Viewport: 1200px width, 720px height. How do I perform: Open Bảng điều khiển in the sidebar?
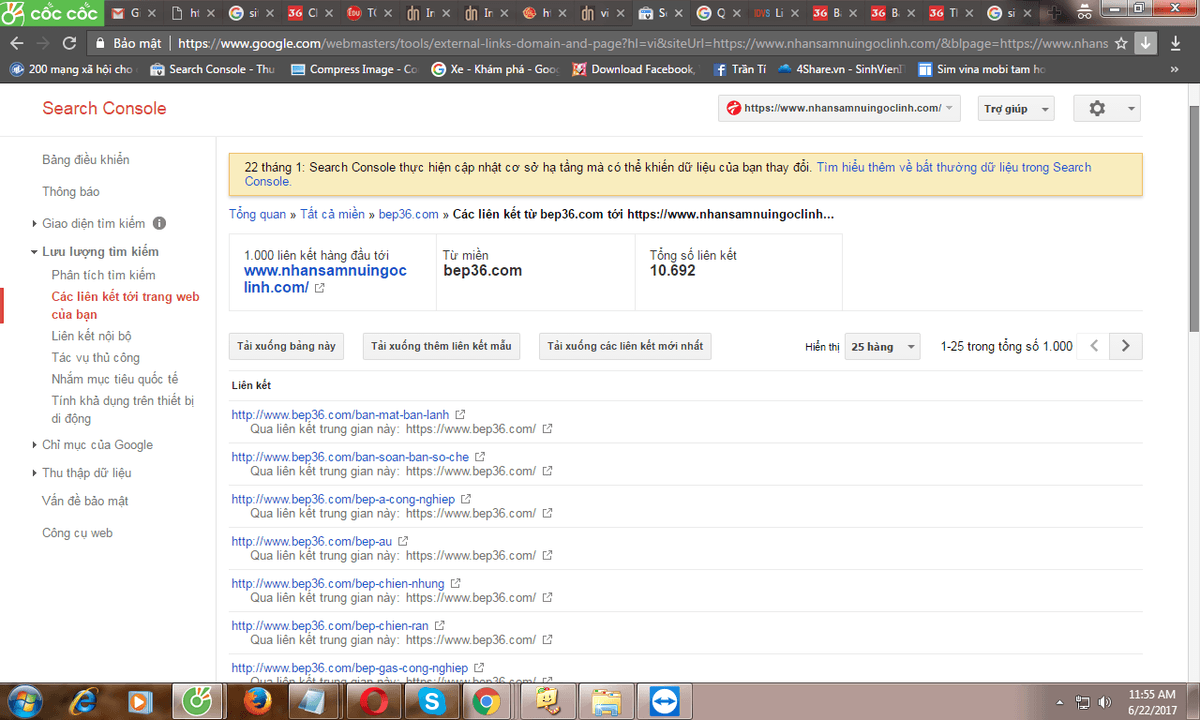click(86, 160)
